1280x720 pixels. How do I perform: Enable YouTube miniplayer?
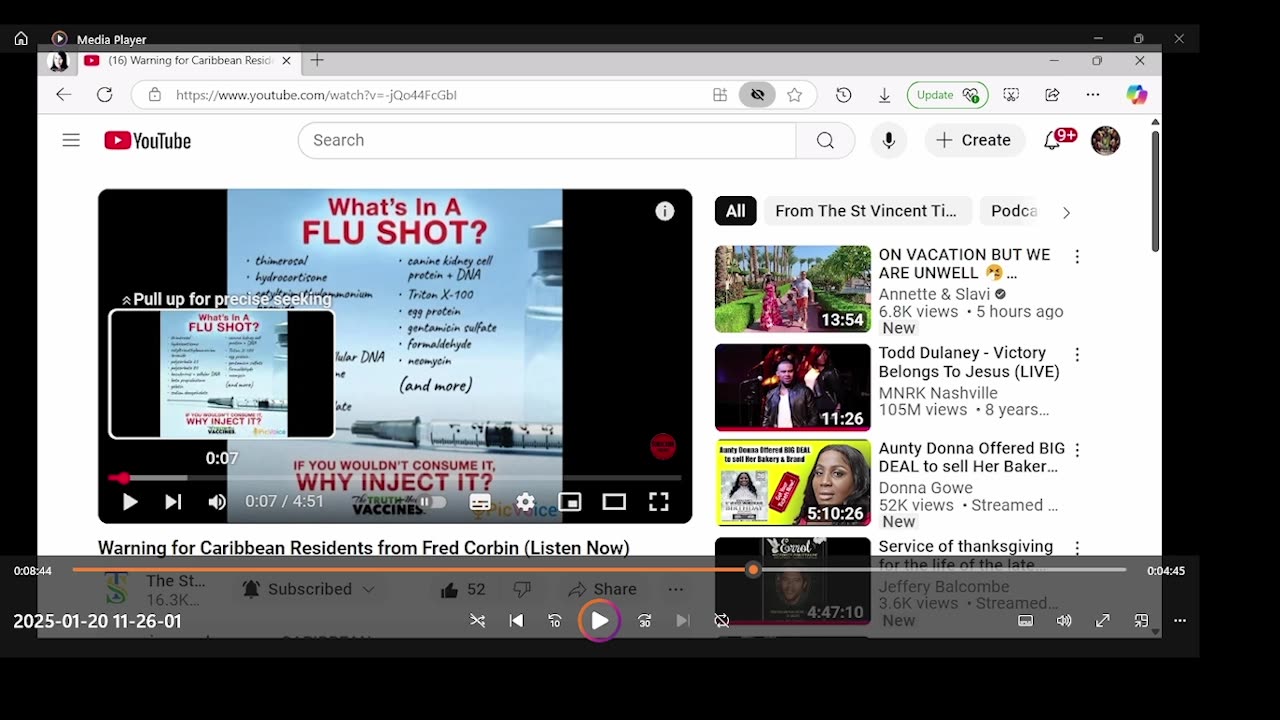(570, 502)
